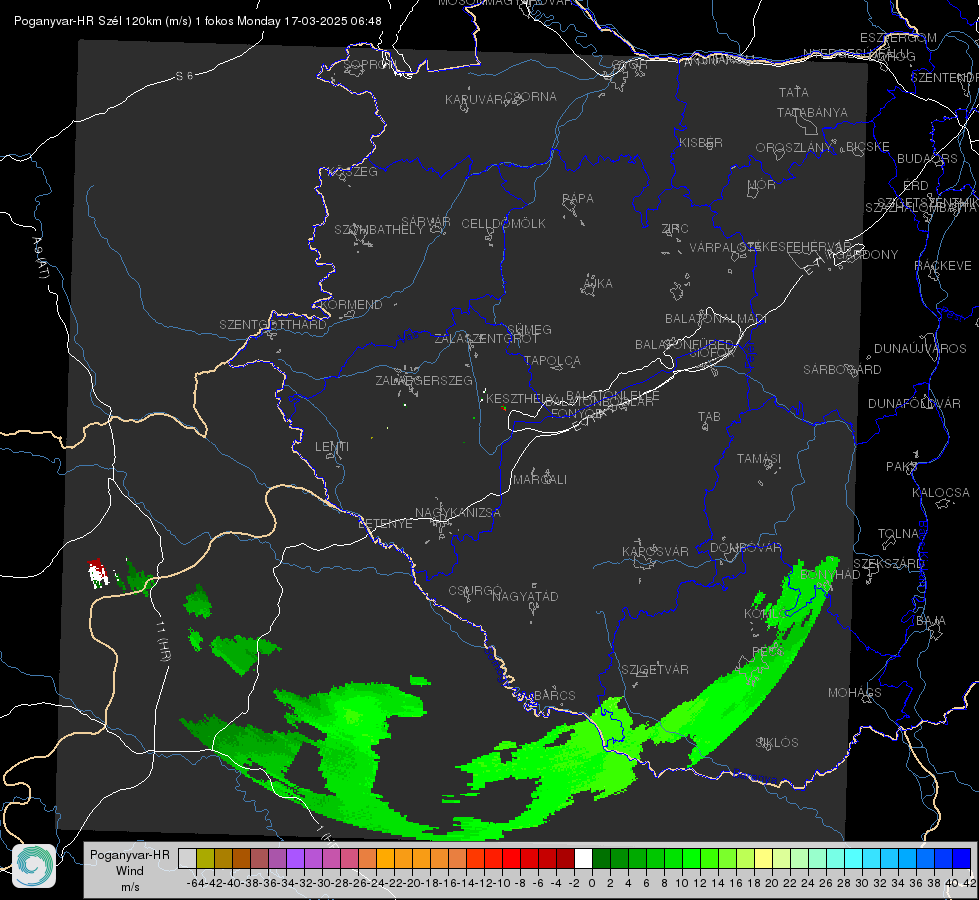This screenshot has height=900, width=979.
Task: Click the 'S 6' road label
Action: point(184,76)
